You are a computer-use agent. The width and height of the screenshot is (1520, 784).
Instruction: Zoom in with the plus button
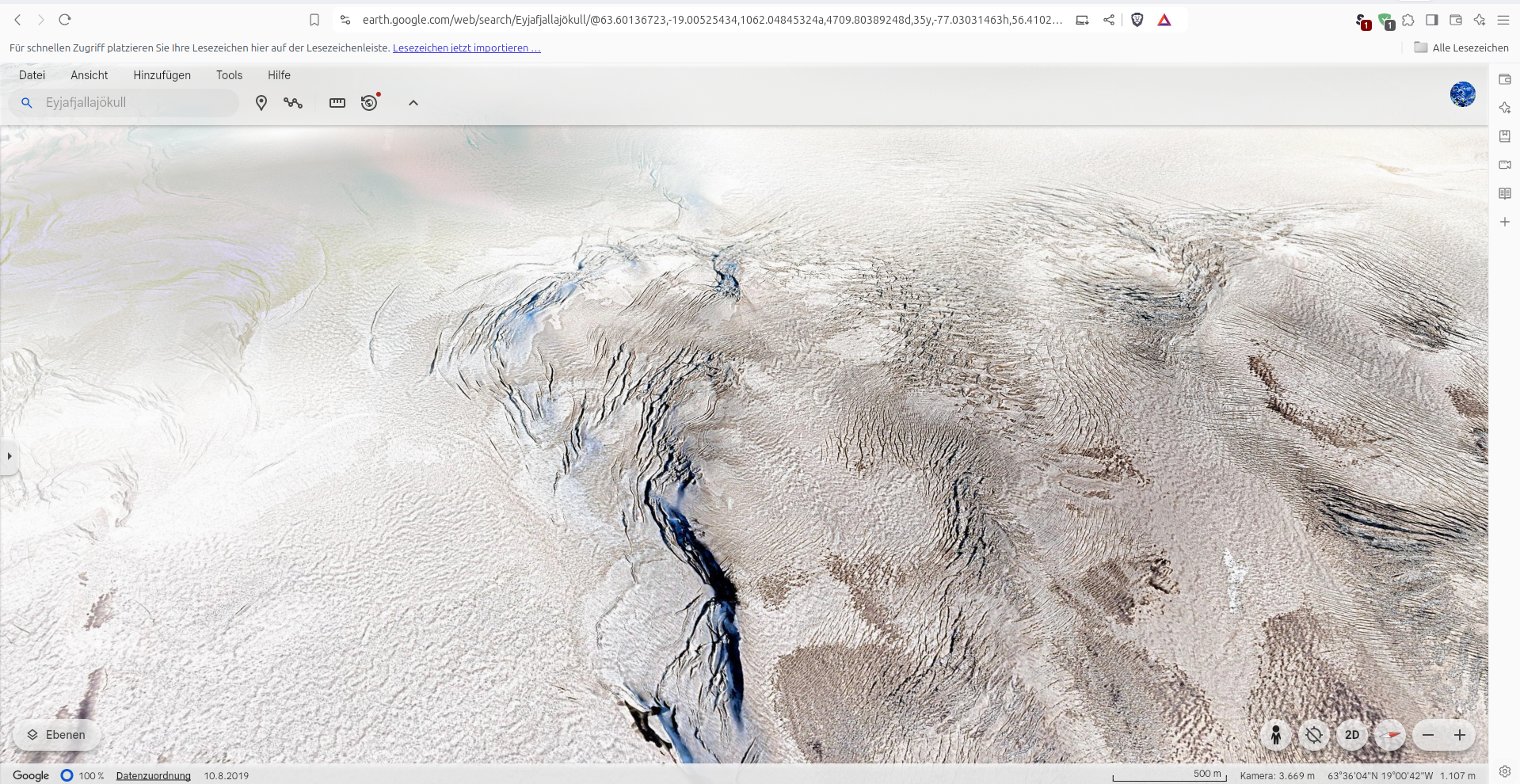(1460, 735)
